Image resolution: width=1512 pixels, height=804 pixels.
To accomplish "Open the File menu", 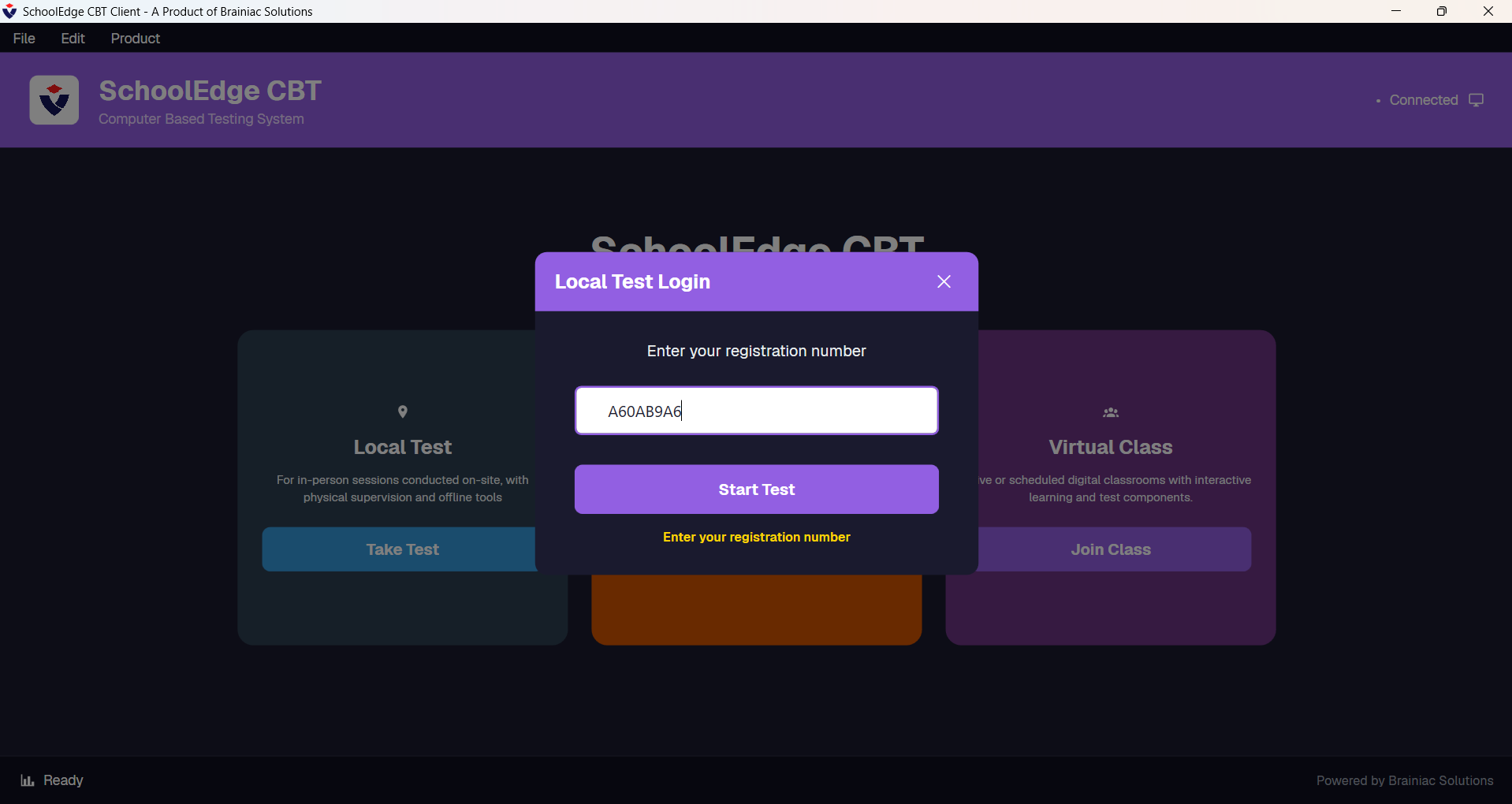I will 24,39.
